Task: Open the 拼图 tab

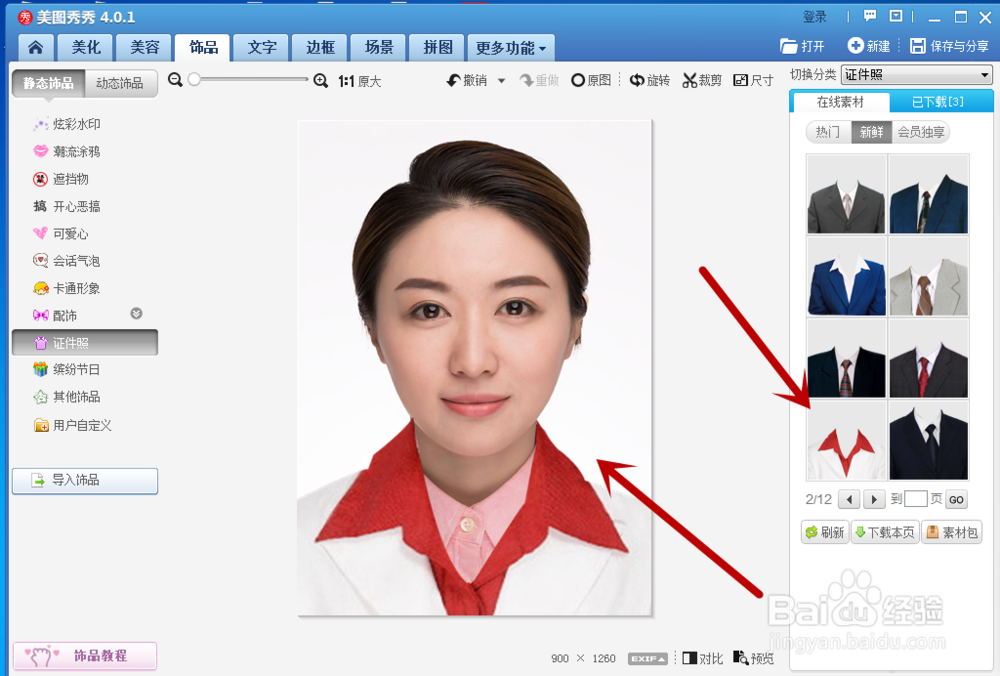Action: pyautogui.click(x=438, y=47)
